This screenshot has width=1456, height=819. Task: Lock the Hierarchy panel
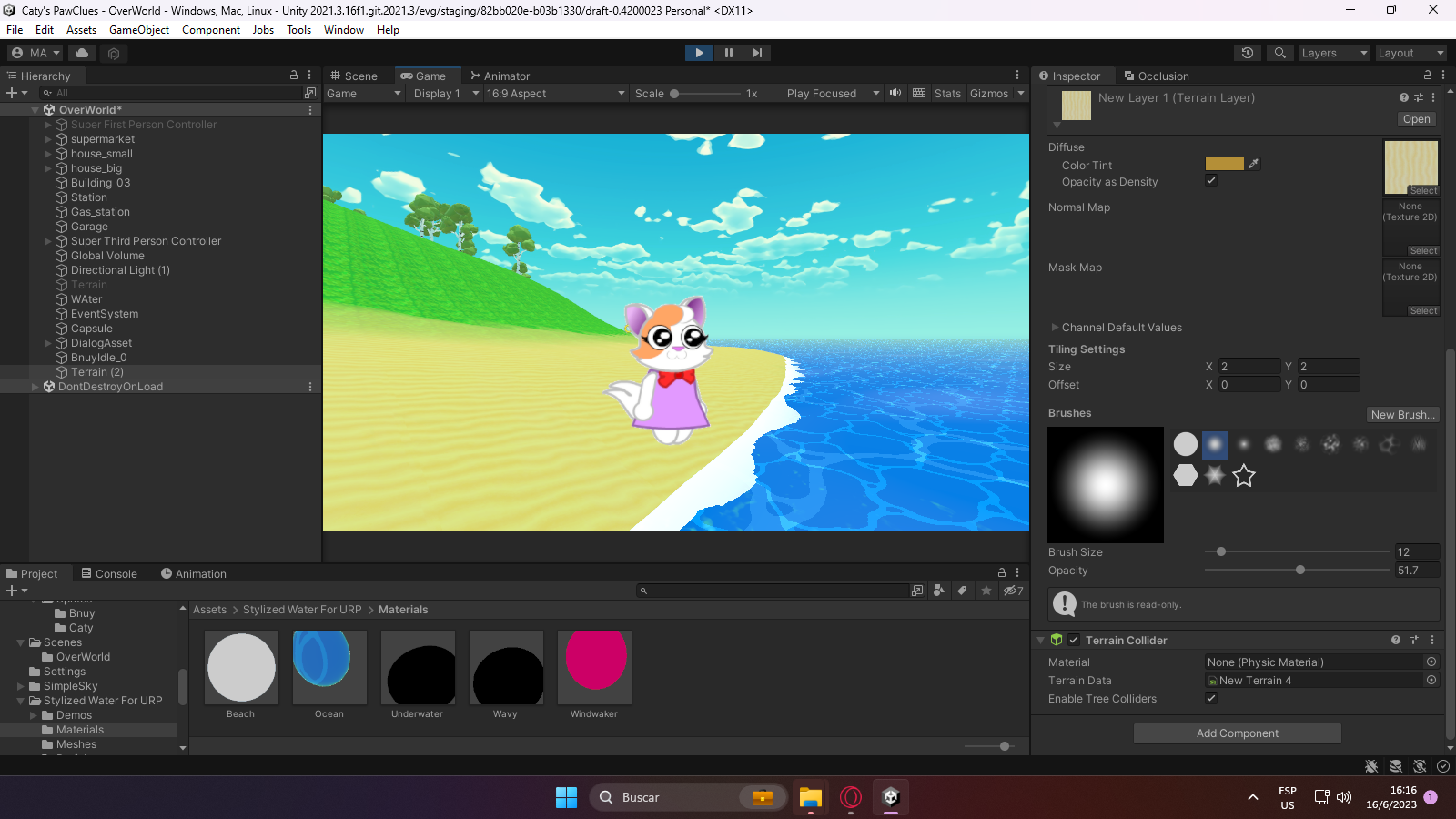pos(294,76)
